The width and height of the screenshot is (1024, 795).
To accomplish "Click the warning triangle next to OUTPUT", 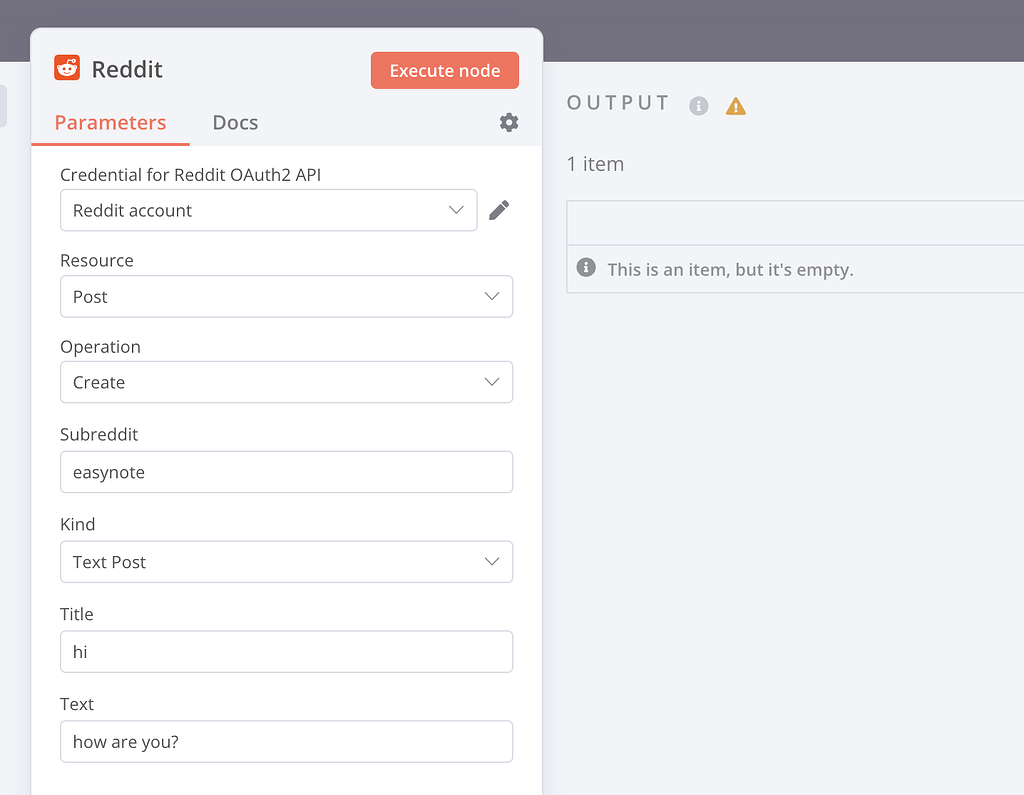I will [x=736, y=104].
